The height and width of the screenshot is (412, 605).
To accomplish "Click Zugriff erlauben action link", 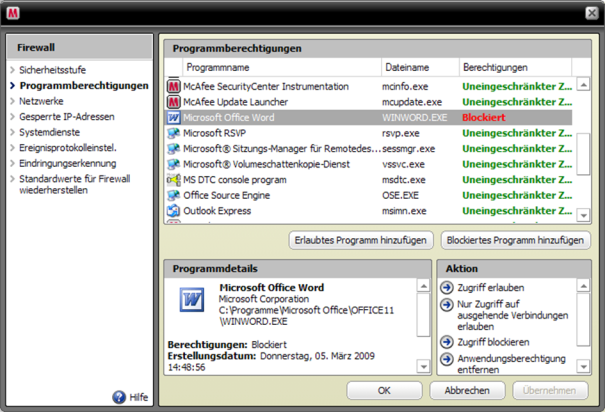I will coord(491,288).
